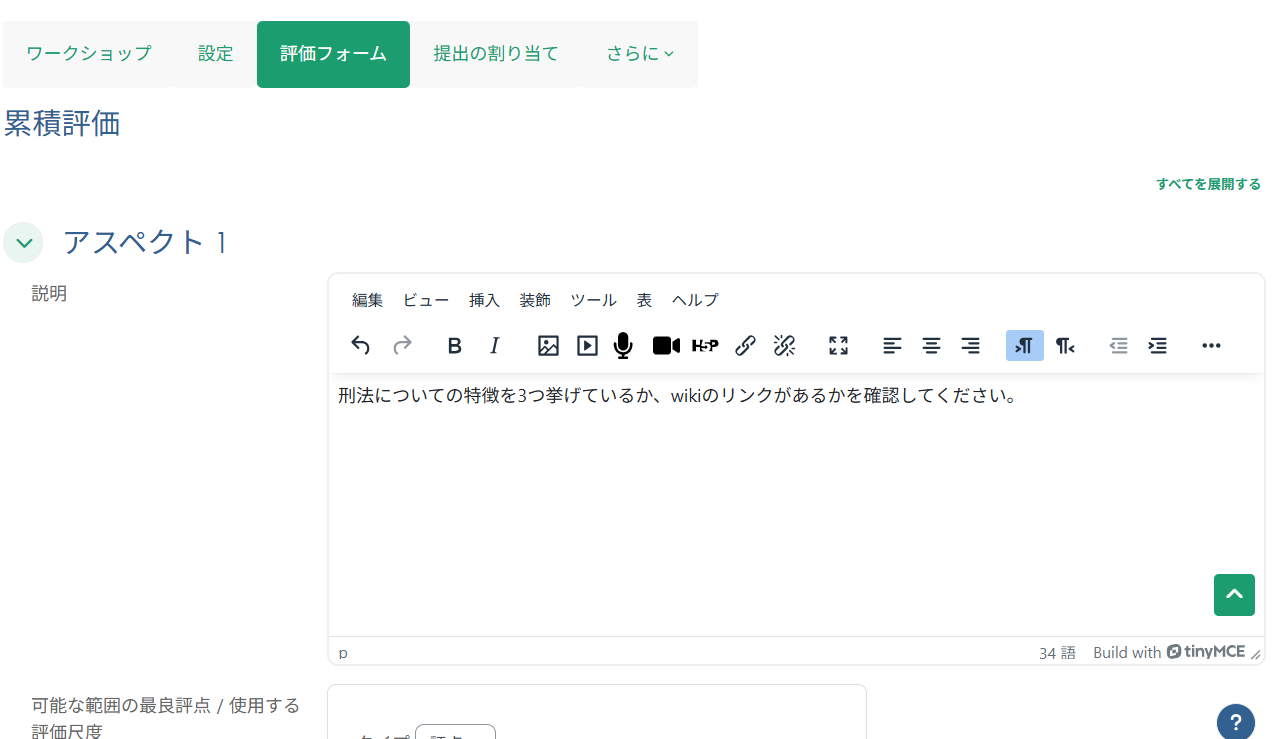Open the insert link tool
Screen dimensions: 1277x739
(745, 345)
